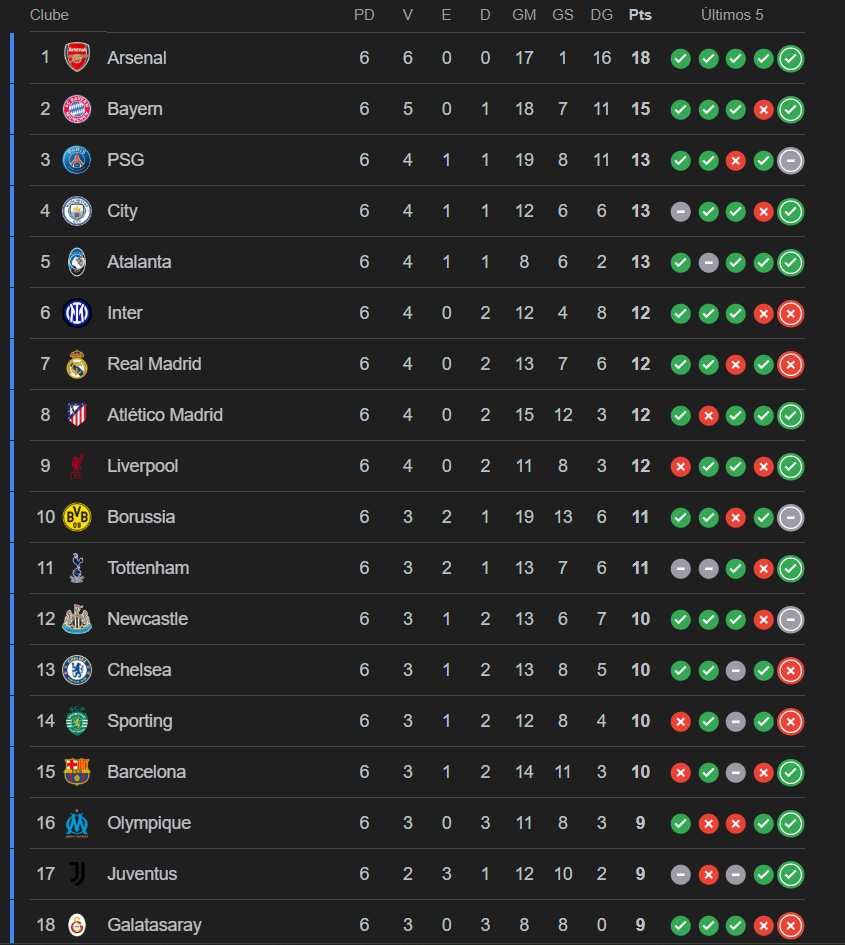Click the Bayern Munich crest
Viewport: 845px width, 945px height.
point(77,109)
